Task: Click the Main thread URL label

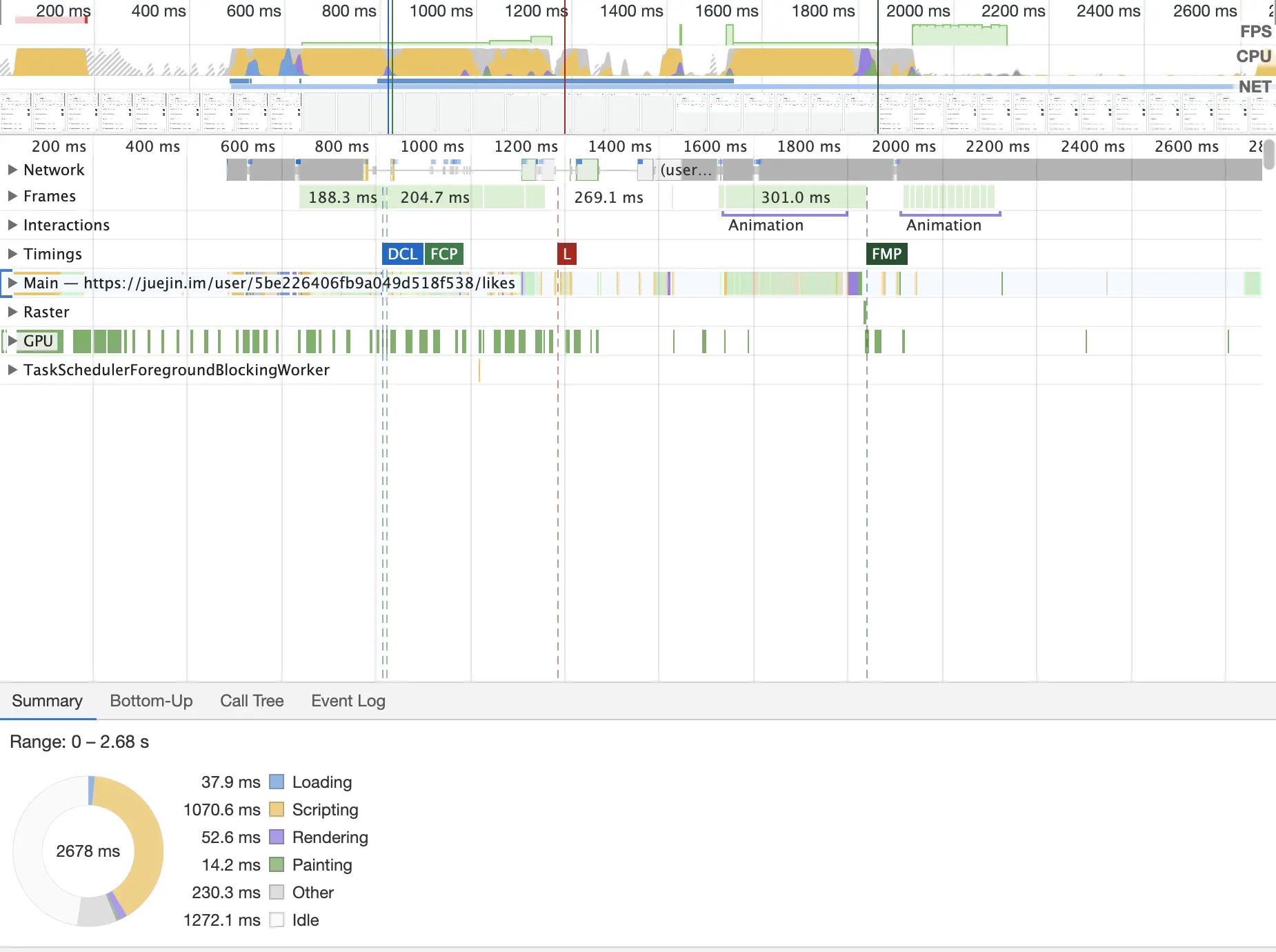Action: click(x=299, y=283)
